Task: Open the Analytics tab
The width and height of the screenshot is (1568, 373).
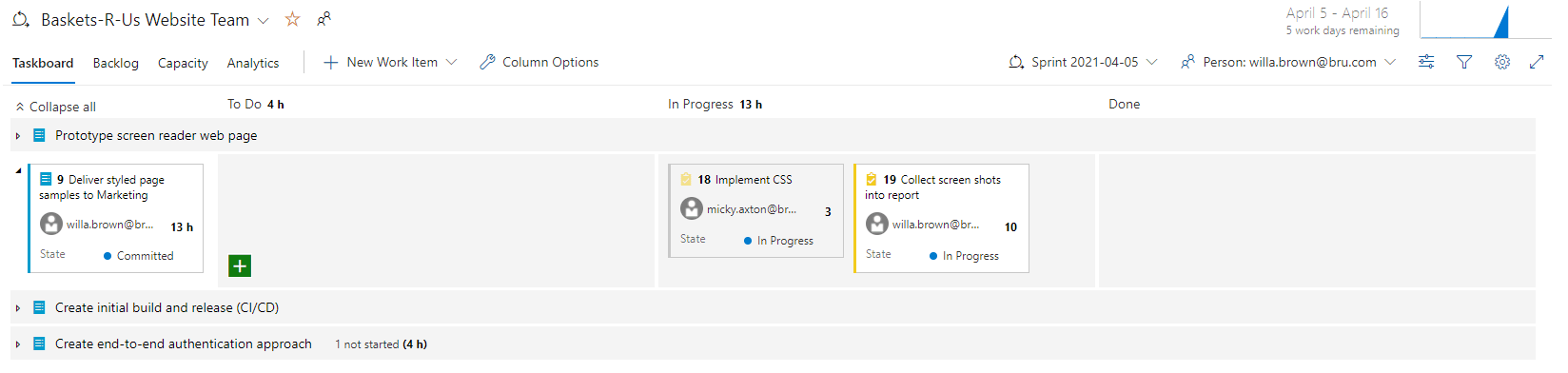Action: click(253, 63)
